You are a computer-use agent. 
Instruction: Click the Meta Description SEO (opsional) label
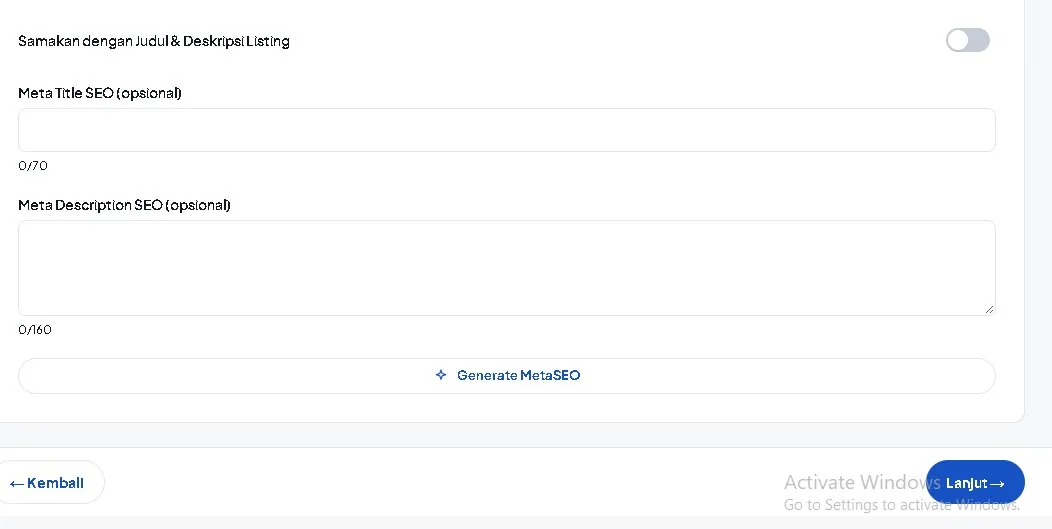pos(124,205)
